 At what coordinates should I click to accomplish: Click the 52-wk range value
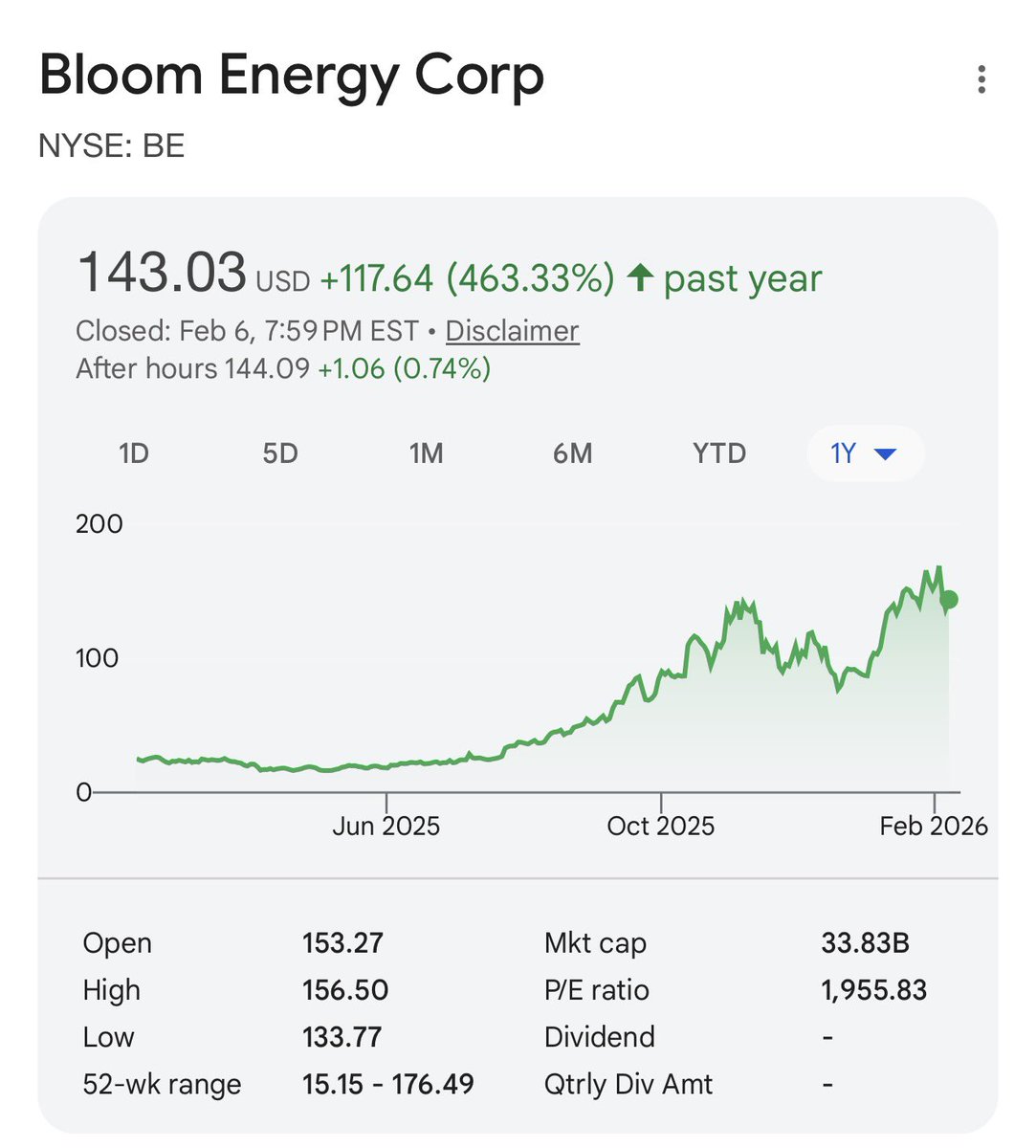point(388,1084)
